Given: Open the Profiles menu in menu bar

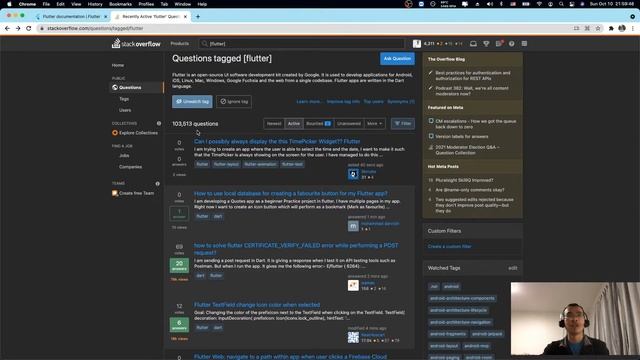Looking at the screenshot, I should [x=146, y=4].
